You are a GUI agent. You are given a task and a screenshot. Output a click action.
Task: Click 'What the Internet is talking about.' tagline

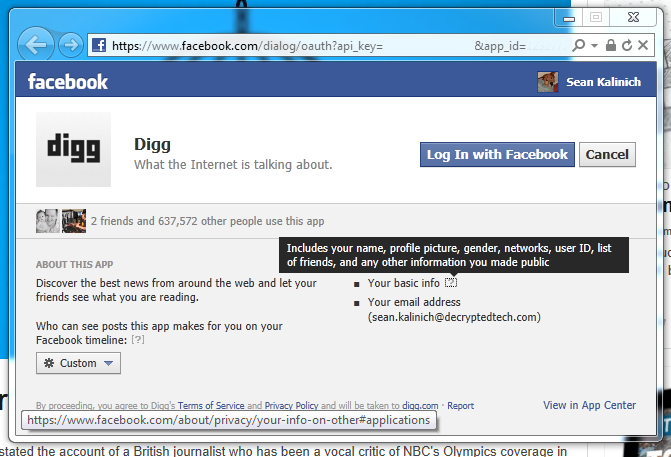(233, 164)
